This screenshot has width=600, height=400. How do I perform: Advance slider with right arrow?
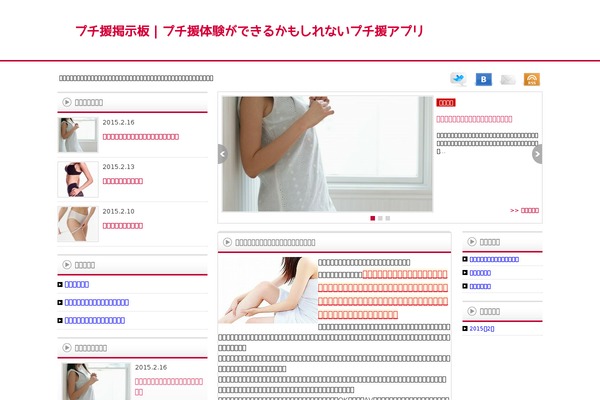(x=537, y=154)
